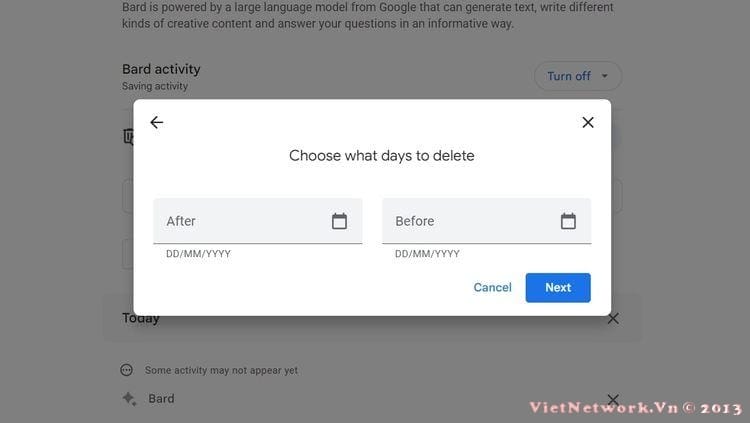The image size is (750, 423).
Task: Open calendar picker for Before date
Action: (568, 221)
